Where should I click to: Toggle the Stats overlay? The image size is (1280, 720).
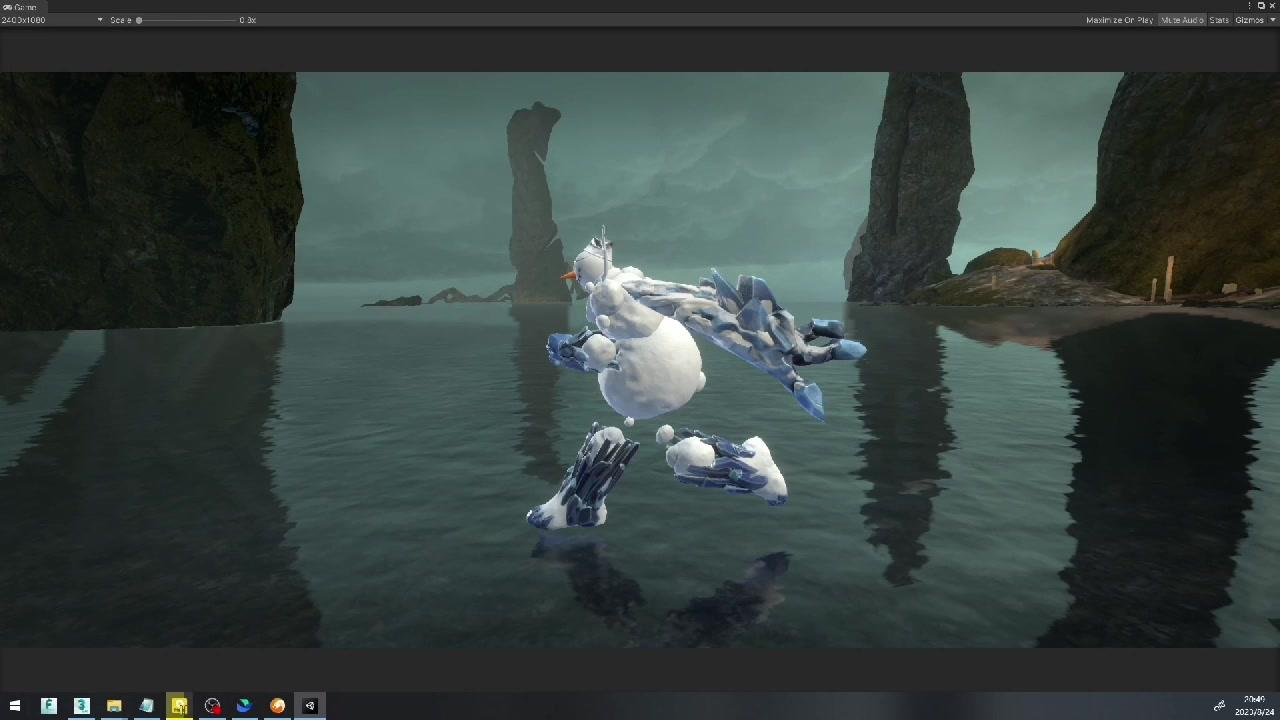pyautogui.click(x=1218, y=20)
